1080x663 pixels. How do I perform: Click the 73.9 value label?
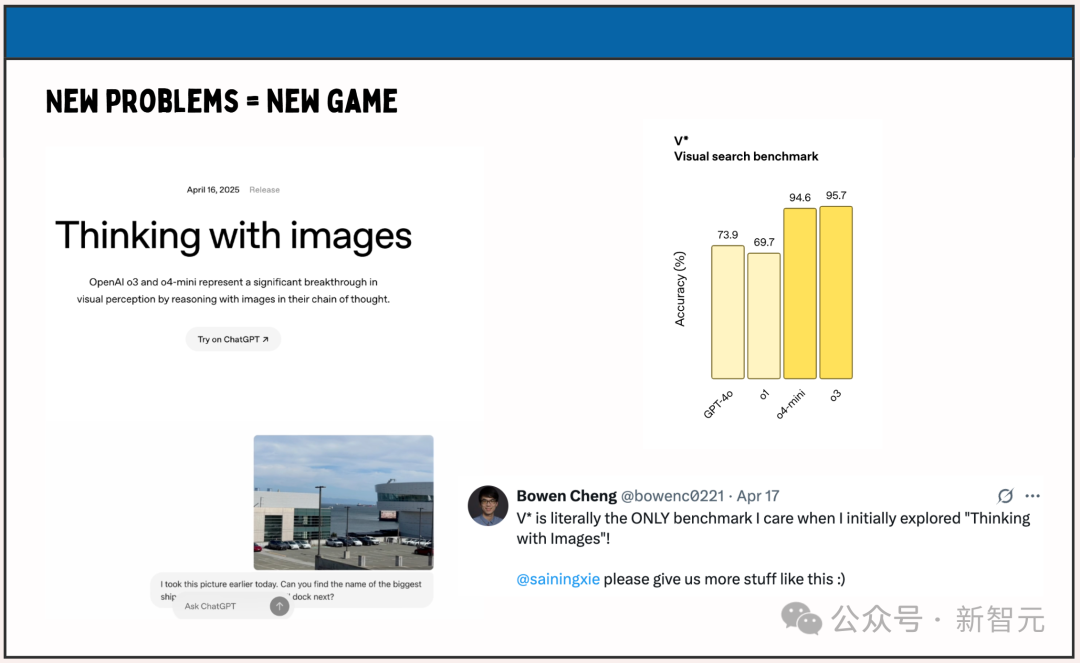click(727, 235)
